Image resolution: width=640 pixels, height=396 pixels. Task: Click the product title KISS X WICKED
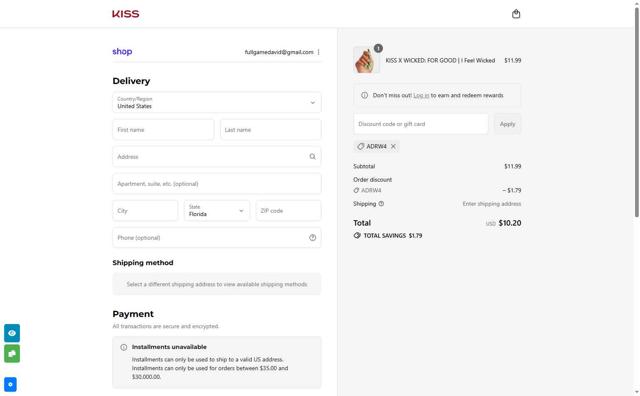click(x=440, y=60)
